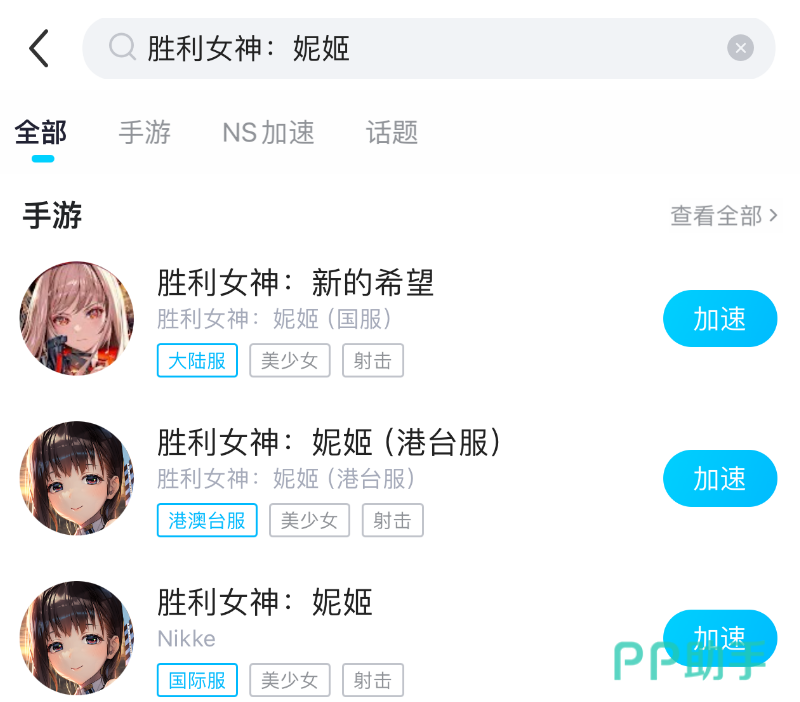
Task: Click 加速 for 妮姬 (港台服)
Action: (720, 479)
